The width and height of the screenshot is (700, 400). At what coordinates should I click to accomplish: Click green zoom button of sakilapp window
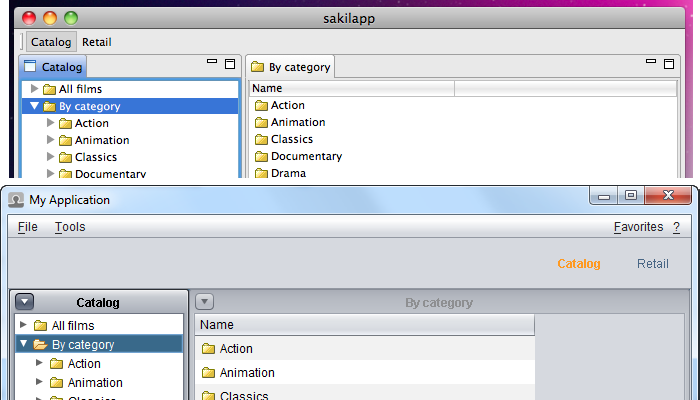[x=71, y=18]
